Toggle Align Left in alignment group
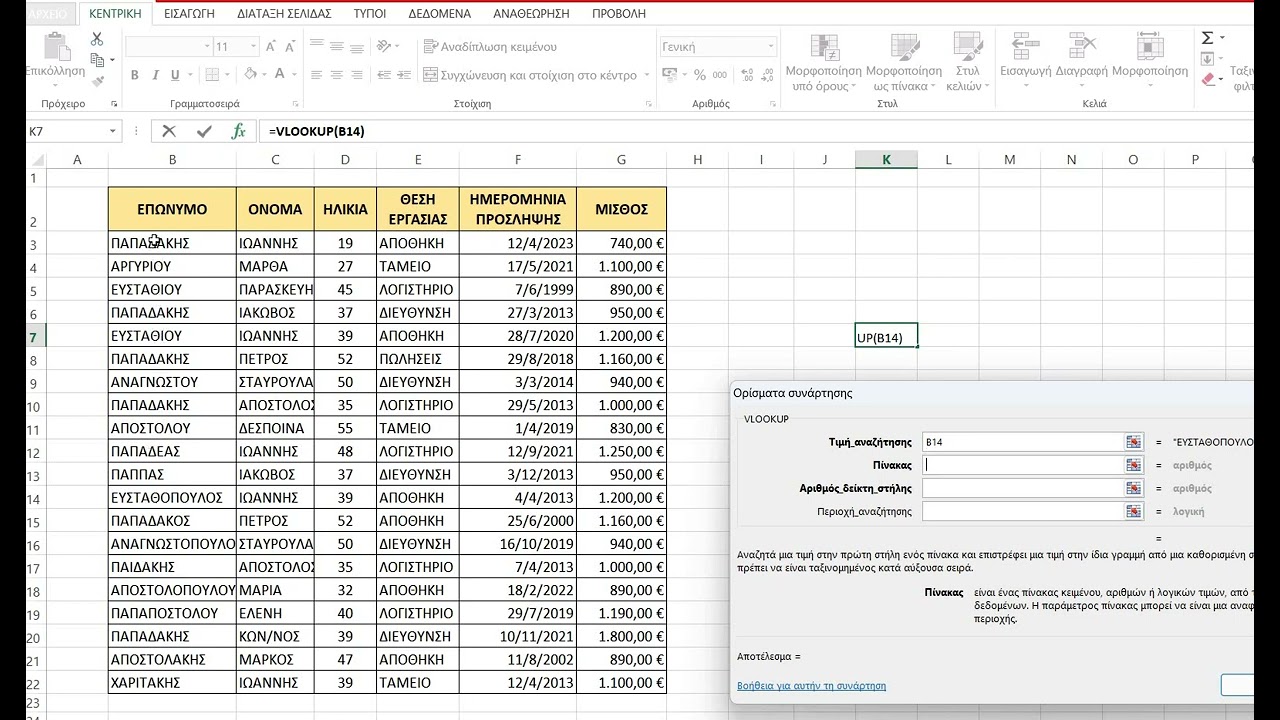Screen dimensions: 1280x720 click(317, 75)
